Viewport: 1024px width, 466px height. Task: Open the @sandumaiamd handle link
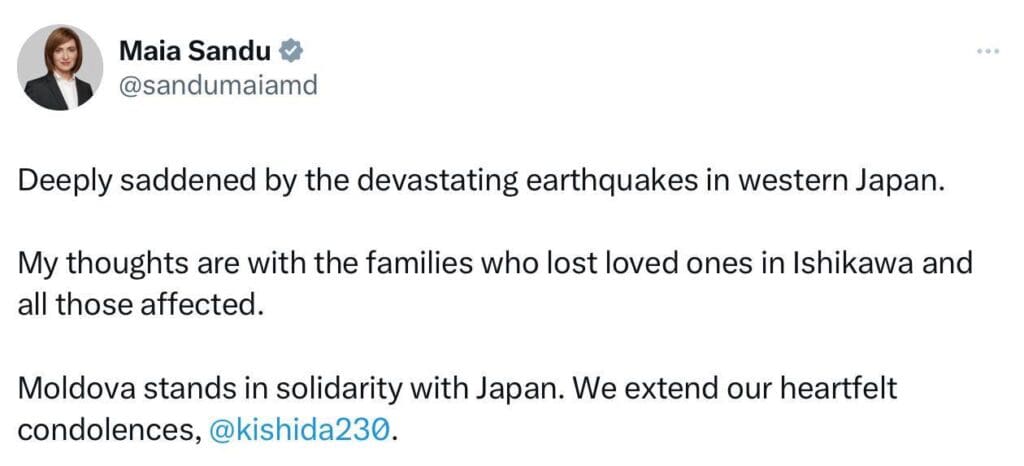(x=218, y=85)
